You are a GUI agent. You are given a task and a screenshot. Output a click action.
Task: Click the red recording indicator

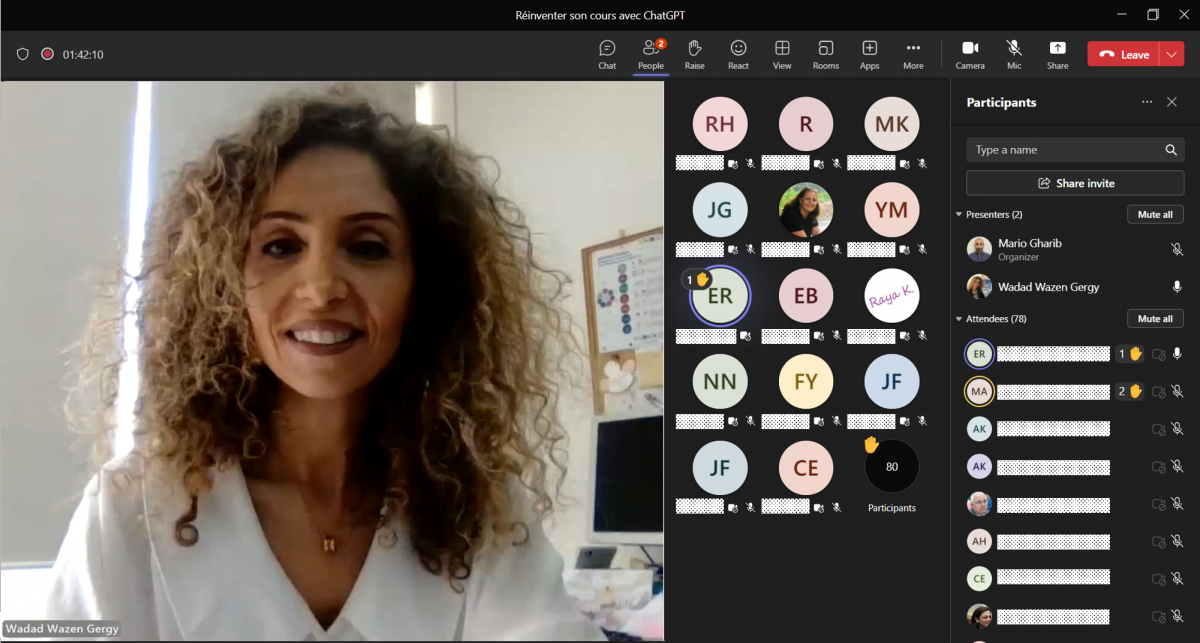click(x=47, y=54)
